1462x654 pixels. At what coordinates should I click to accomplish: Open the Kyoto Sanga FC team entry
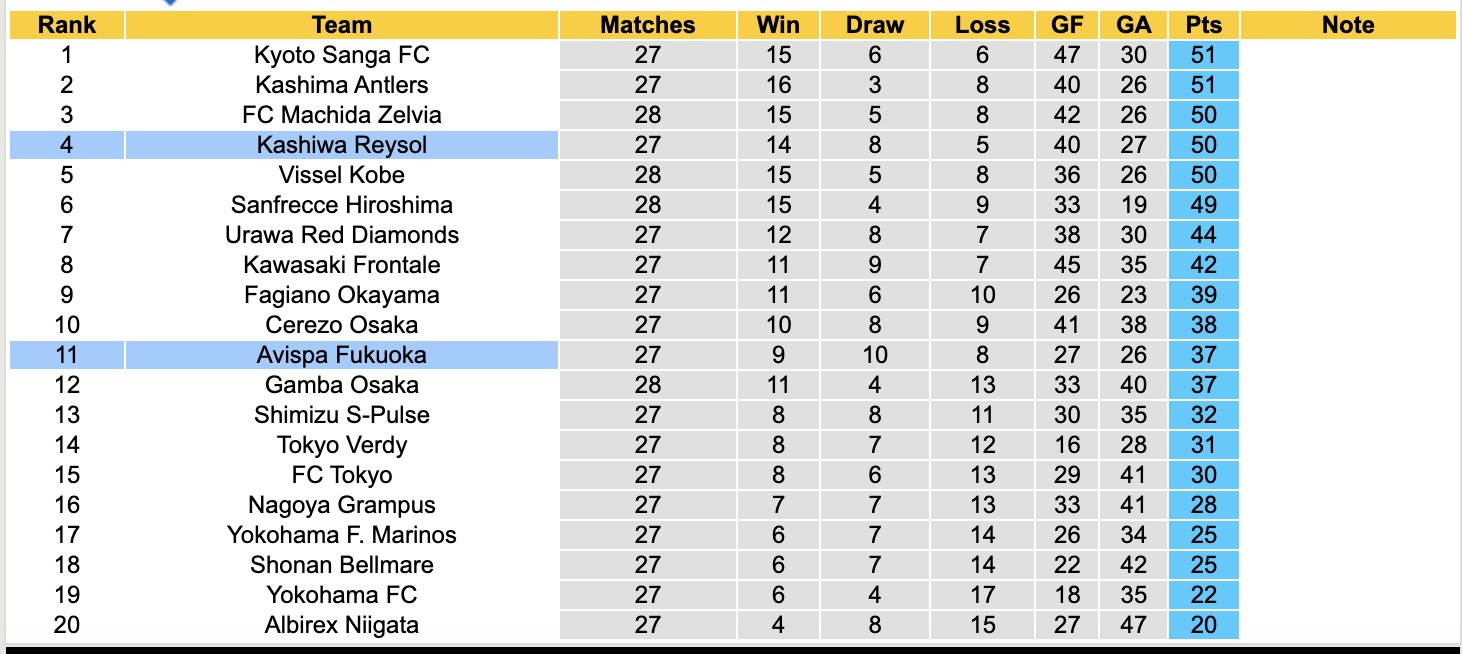341,55
